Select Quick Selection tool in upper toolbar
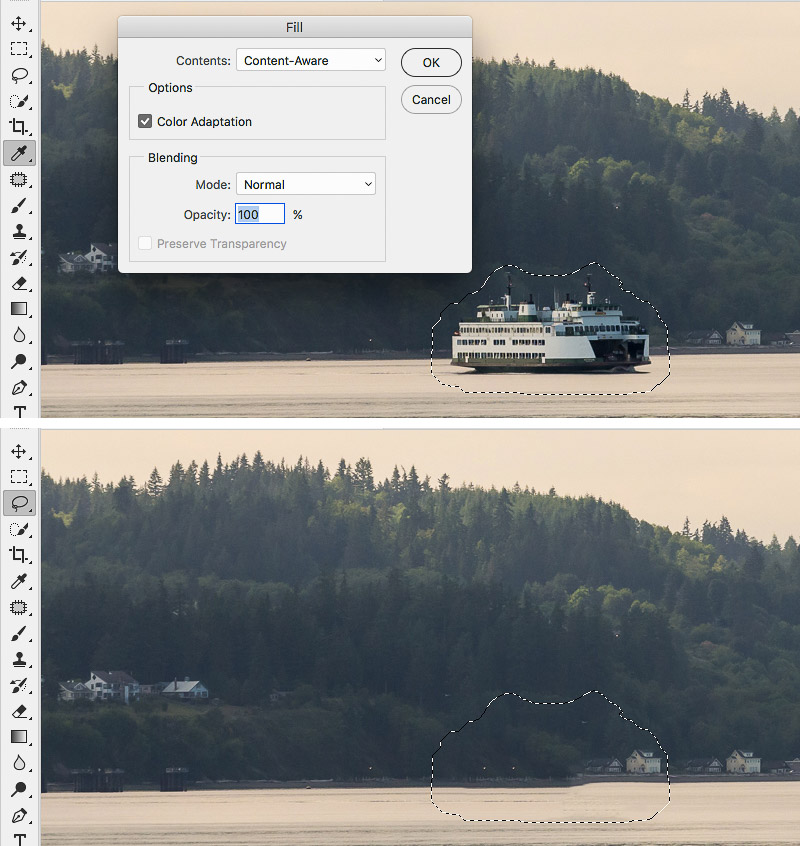Viewport: 800px width, 846px height. (x=19, y=101)
